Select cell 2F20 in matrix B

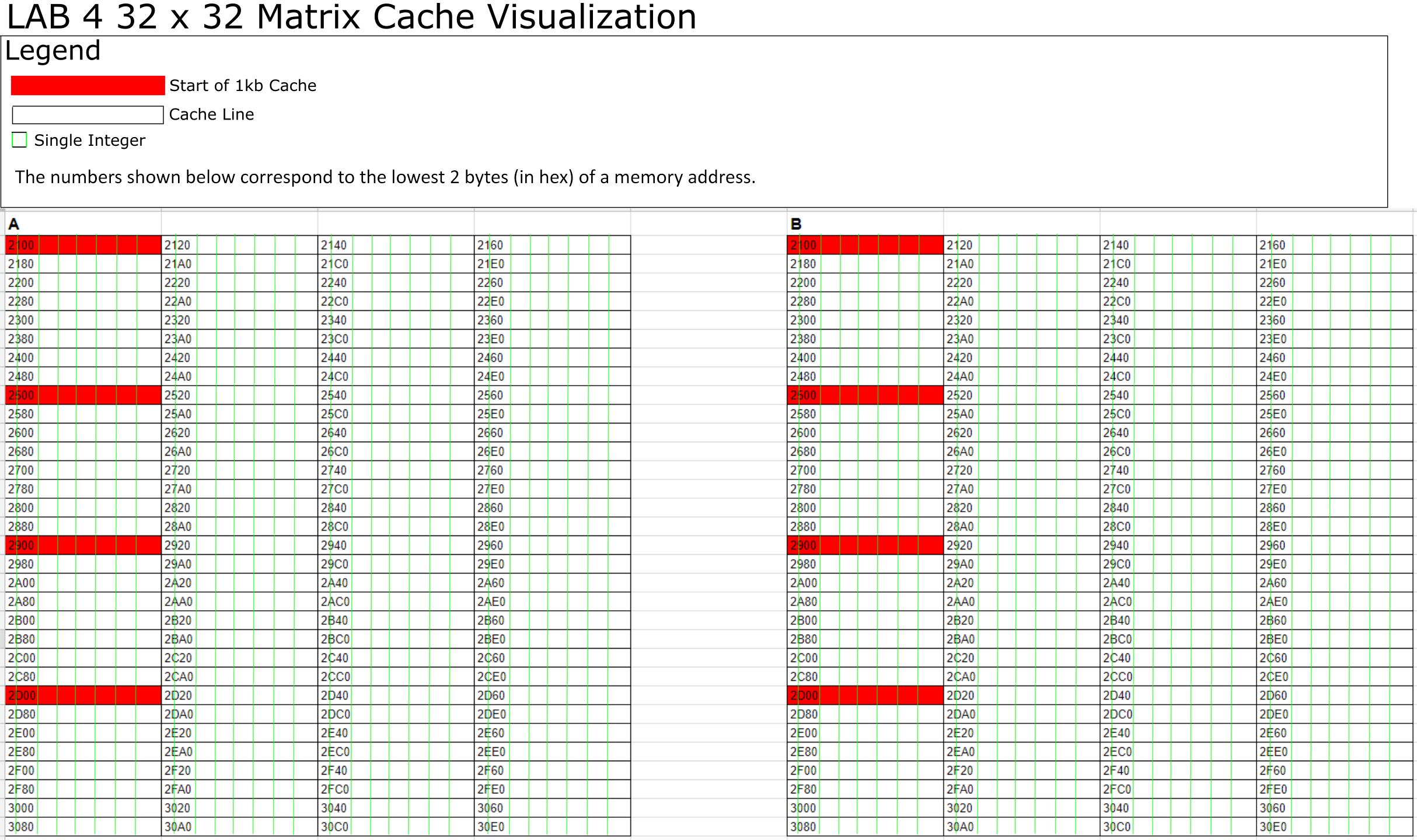point(1021,771)
